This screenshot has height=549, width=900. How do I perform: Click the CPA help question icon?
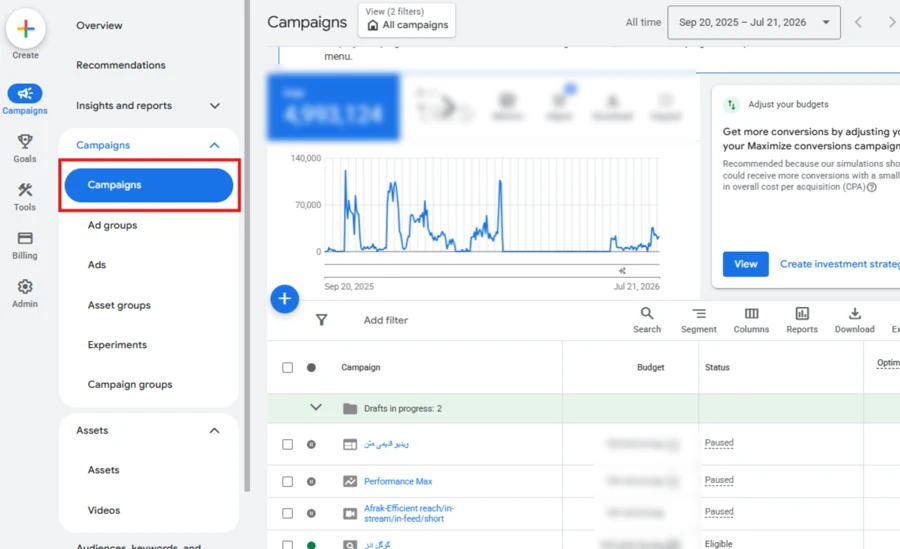[872, 187]
